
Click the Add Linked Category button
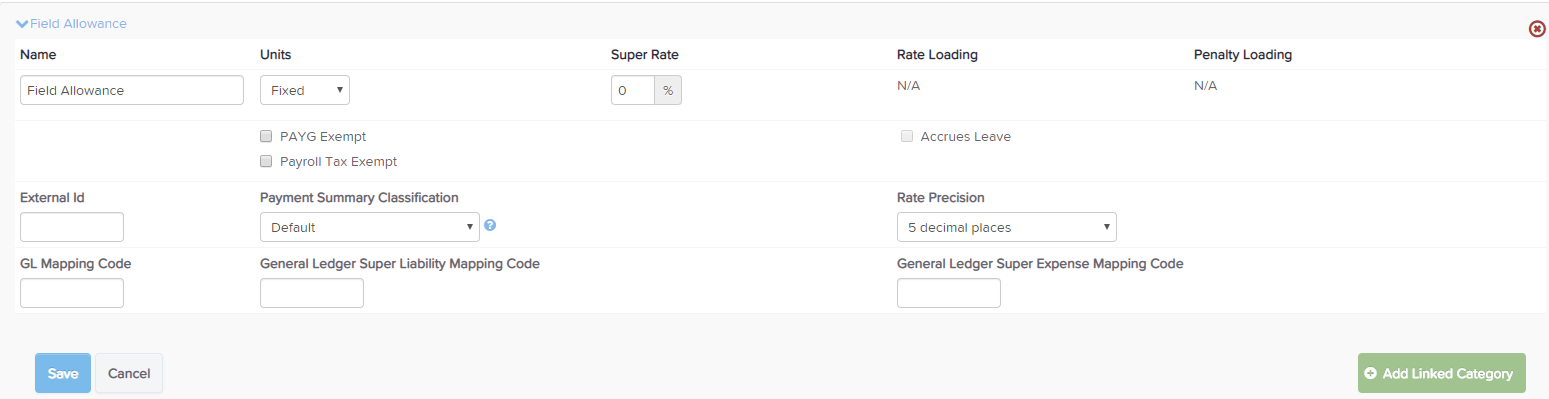pos(1442,373)
